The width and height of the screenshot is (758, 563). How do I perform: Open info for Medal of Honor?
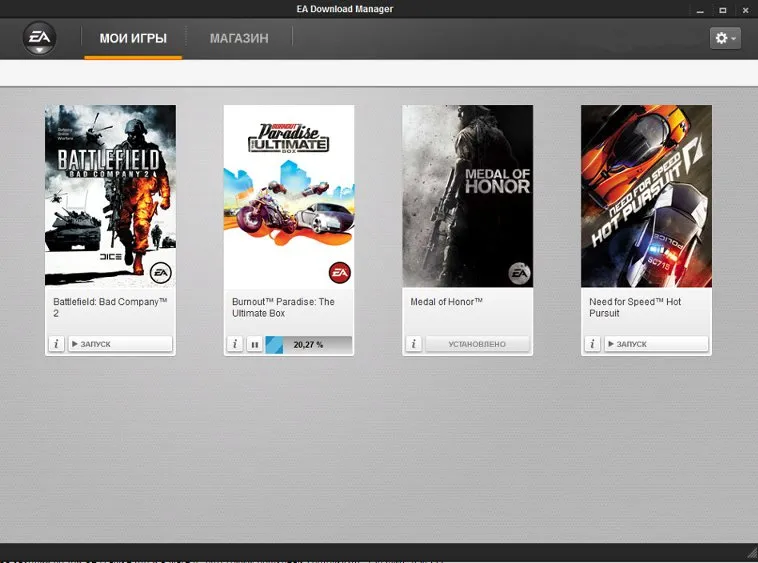(414, 344)
